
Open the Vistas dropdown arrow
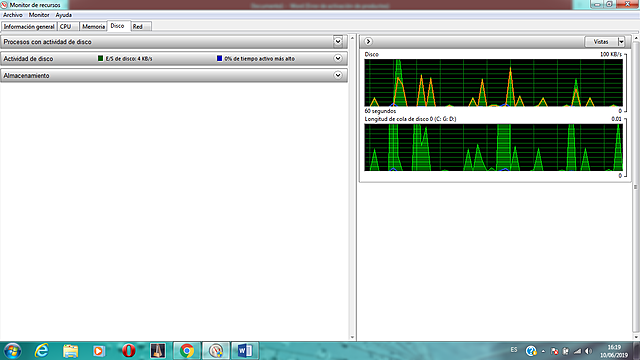pos(621,42)
